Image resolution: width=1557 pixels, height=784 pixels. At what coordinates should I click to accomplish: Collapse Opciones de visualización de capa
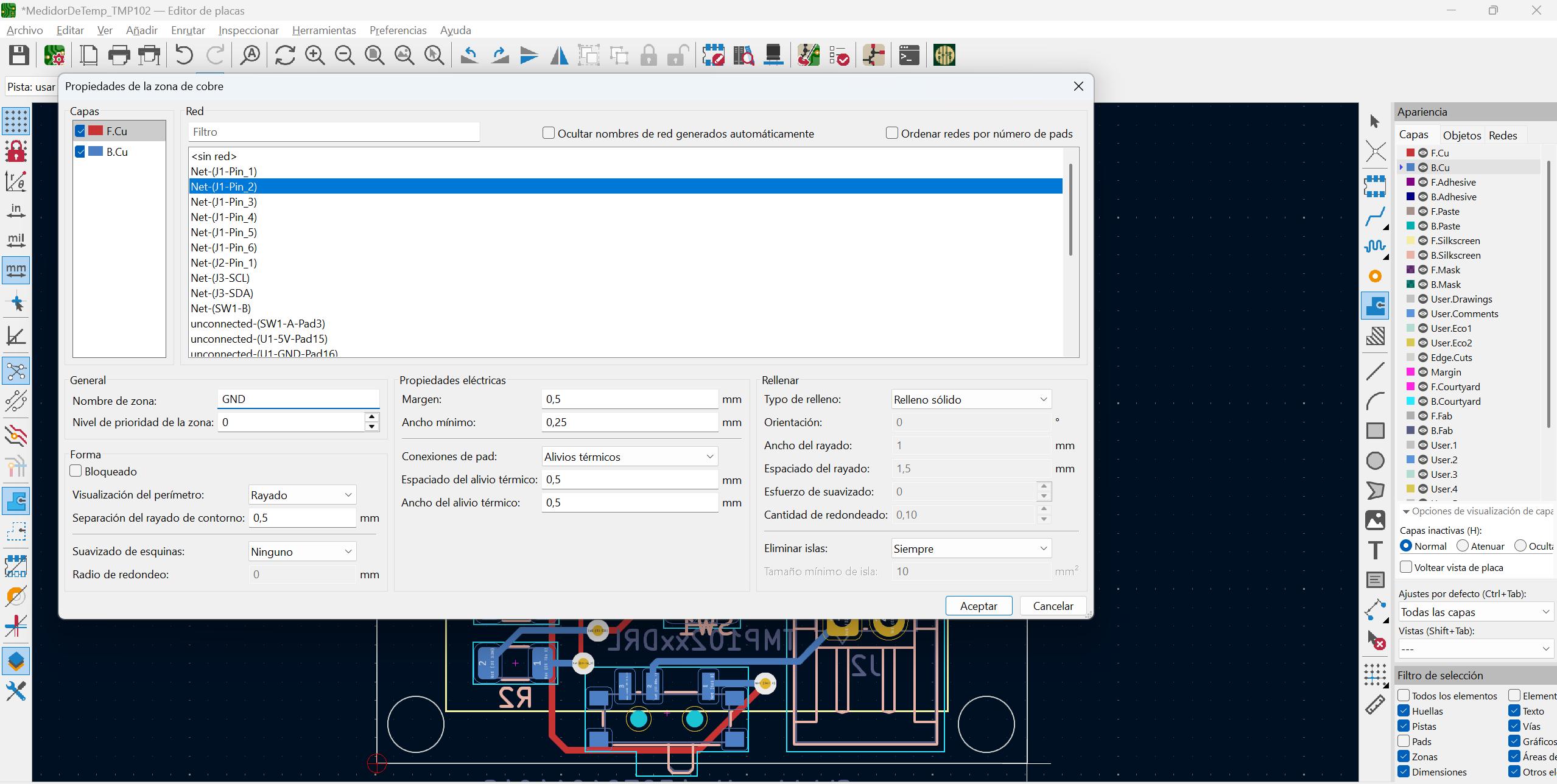point(1406,511)
